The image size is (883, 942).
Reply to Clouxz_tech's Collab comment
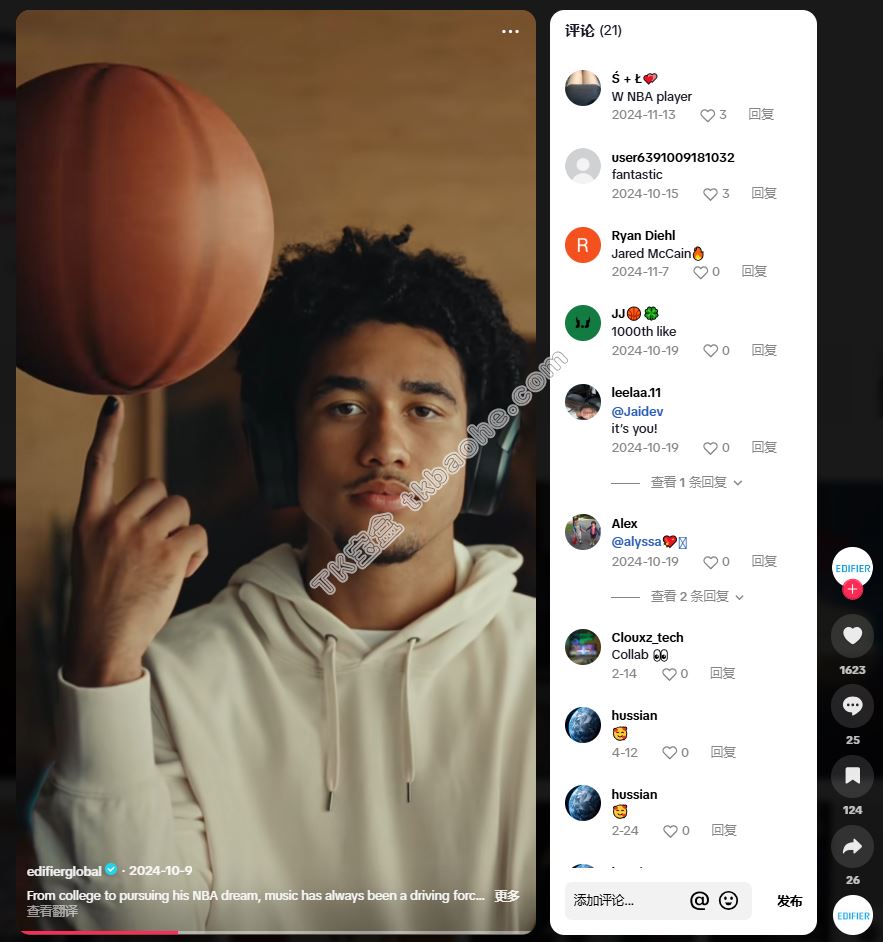coord(723,673)
